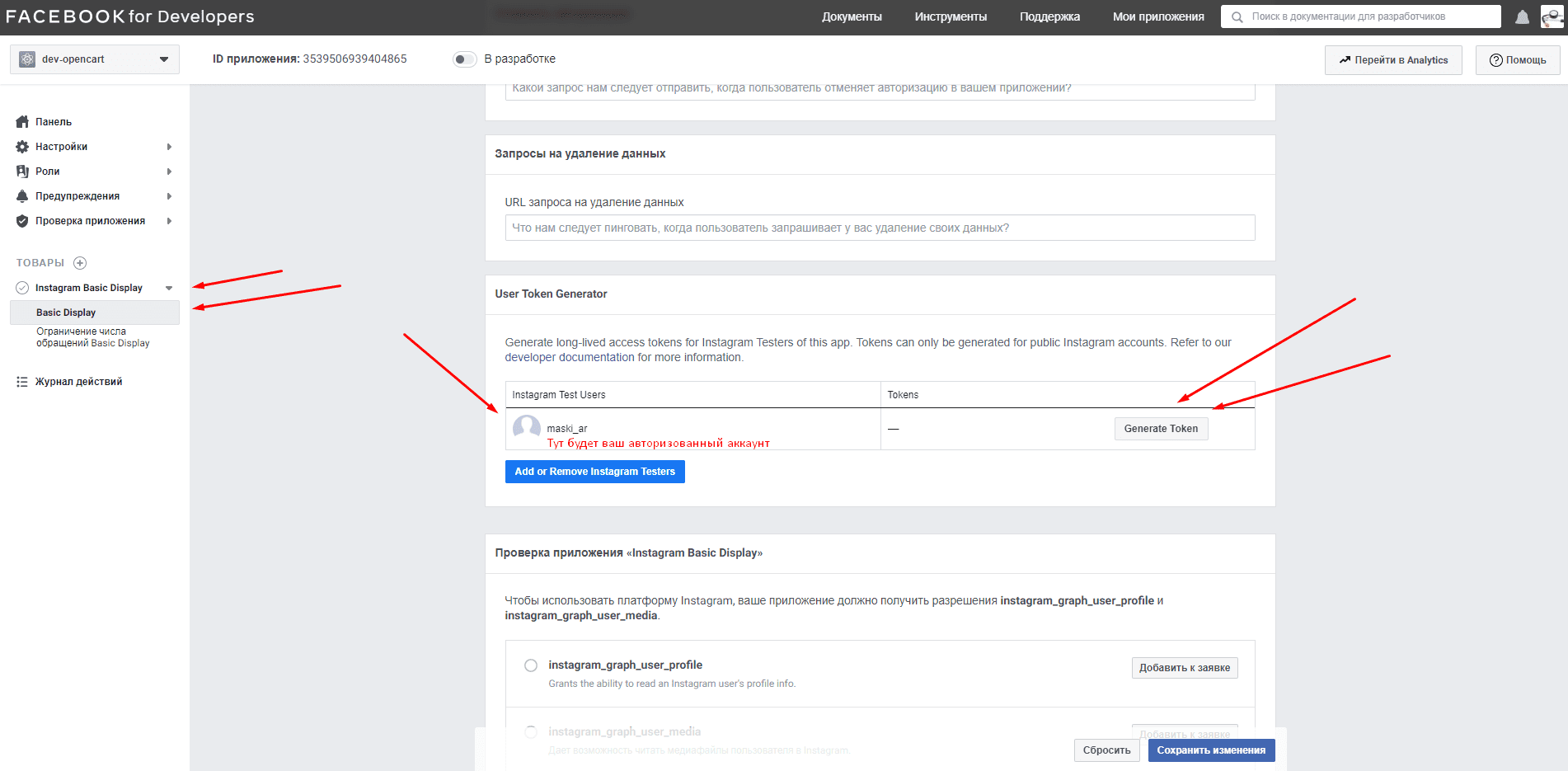Open Мои приложения menu
1568x771 pixels.
1158,16
